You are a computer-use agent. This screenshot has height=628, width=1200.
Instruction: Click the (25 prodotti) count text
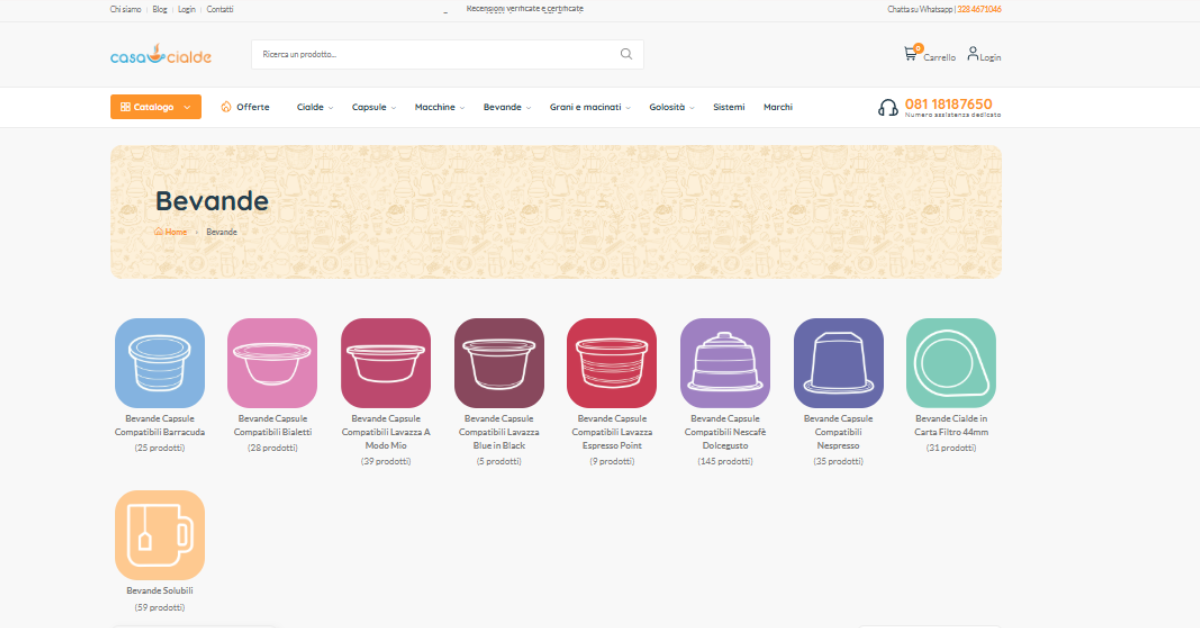click(x=160, y=448)
